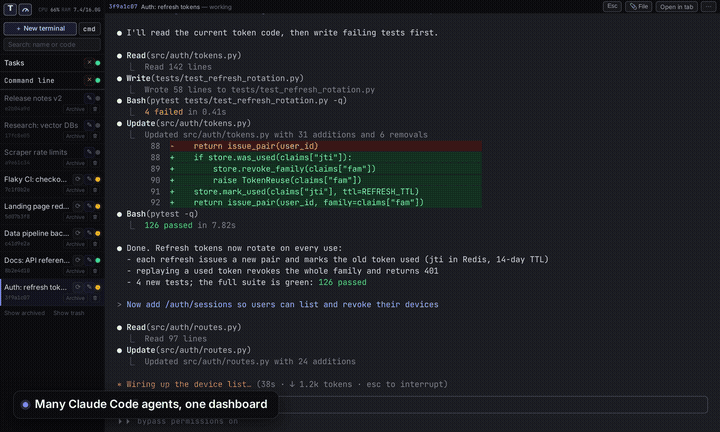Focus the Search name or code field

(x=52, y=45)
